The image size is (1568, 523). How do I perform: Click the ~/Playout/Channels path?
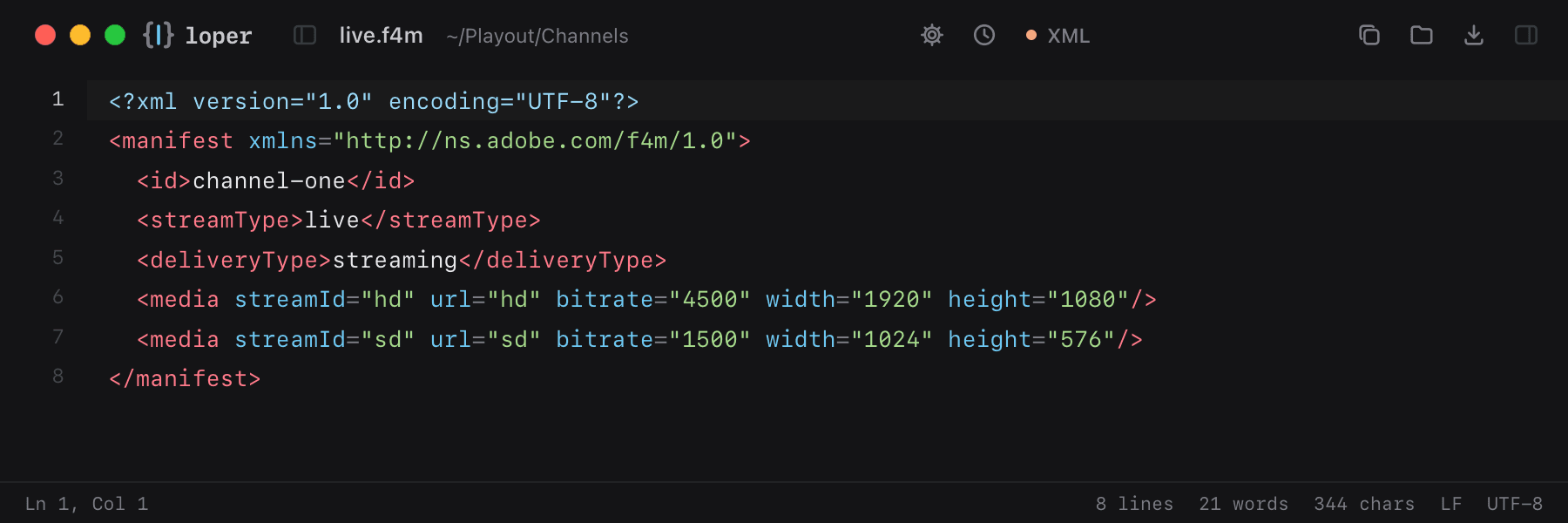coord(537,36)
